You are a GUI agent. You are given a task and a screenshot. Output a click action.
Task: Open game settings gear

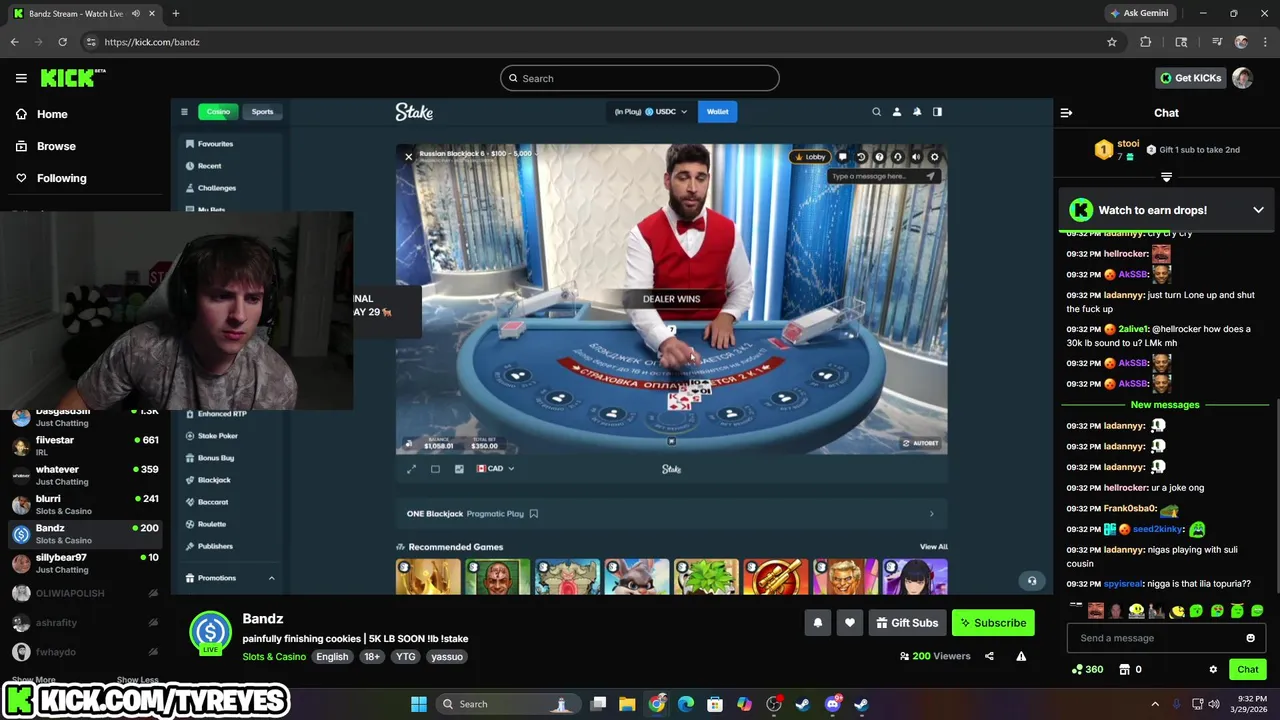pos(934,157)
